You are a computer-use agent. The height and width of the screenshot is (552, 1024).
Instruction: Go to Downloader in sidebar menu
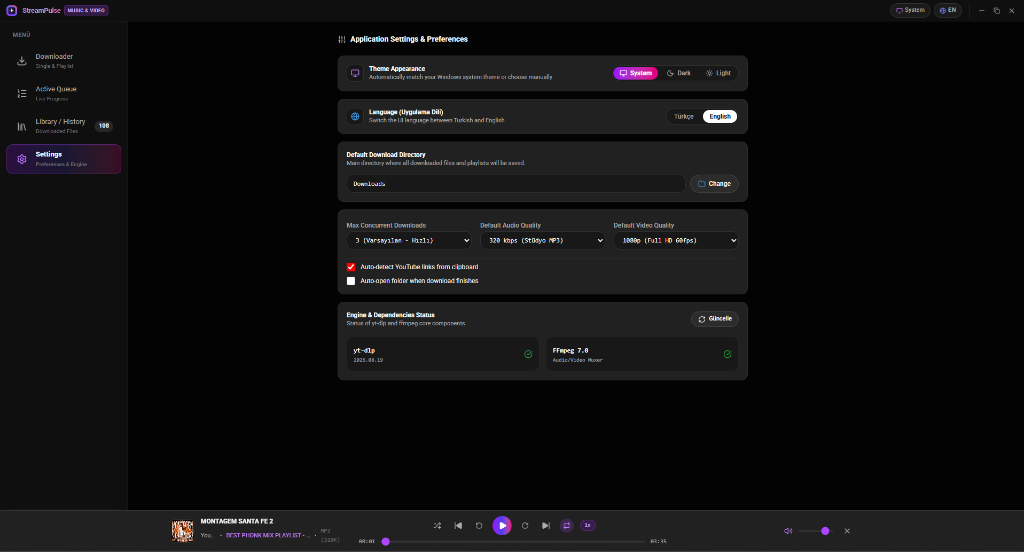click(63, 61)
